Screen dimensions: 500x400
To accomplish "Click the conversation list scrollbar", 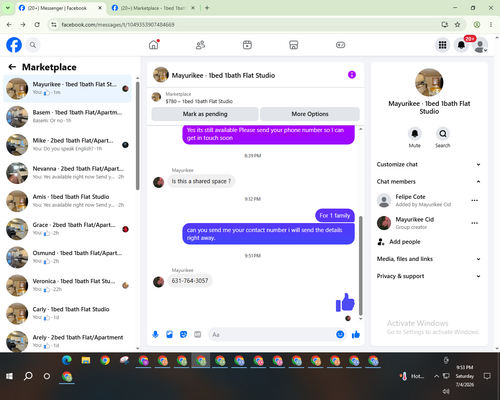I will pyautogui.click(x=137, y=135).
